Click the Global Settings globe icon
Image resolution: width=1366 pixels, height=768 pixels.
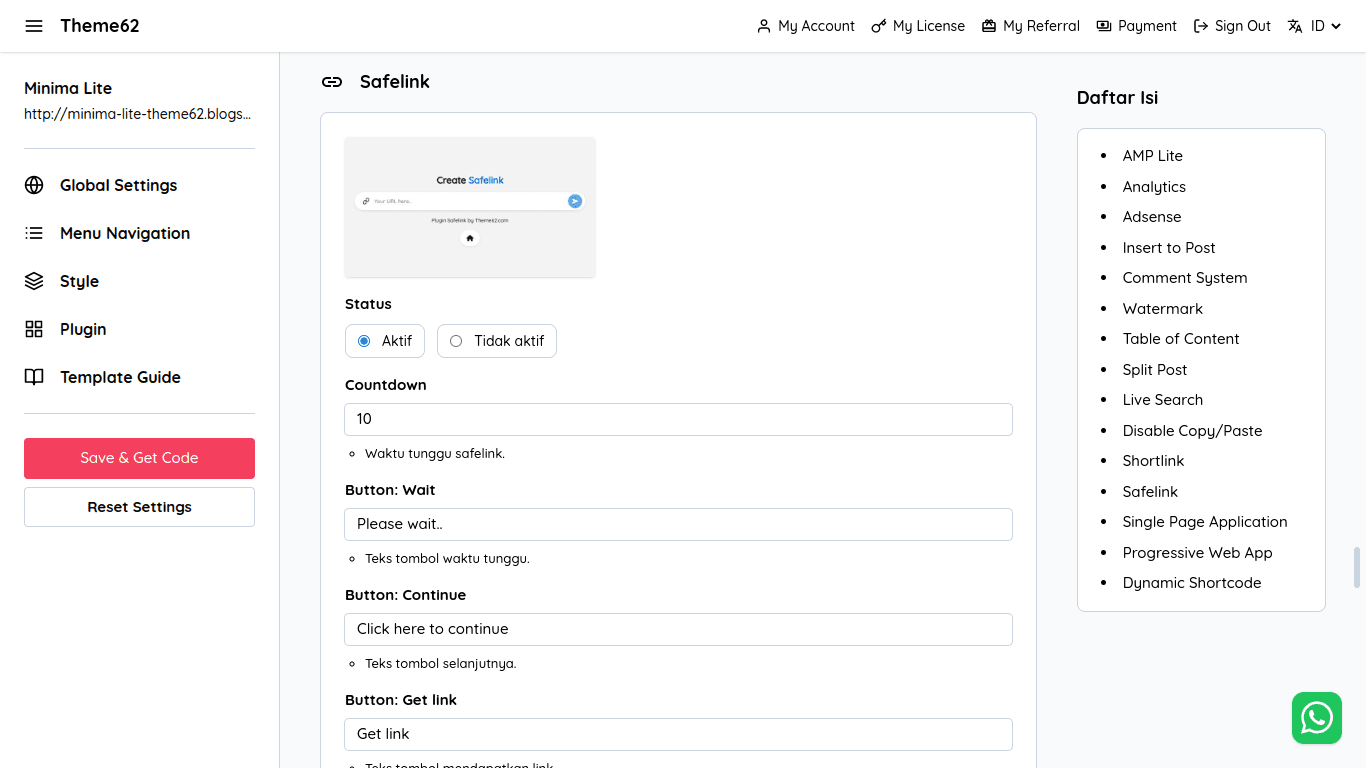point(34,185)
